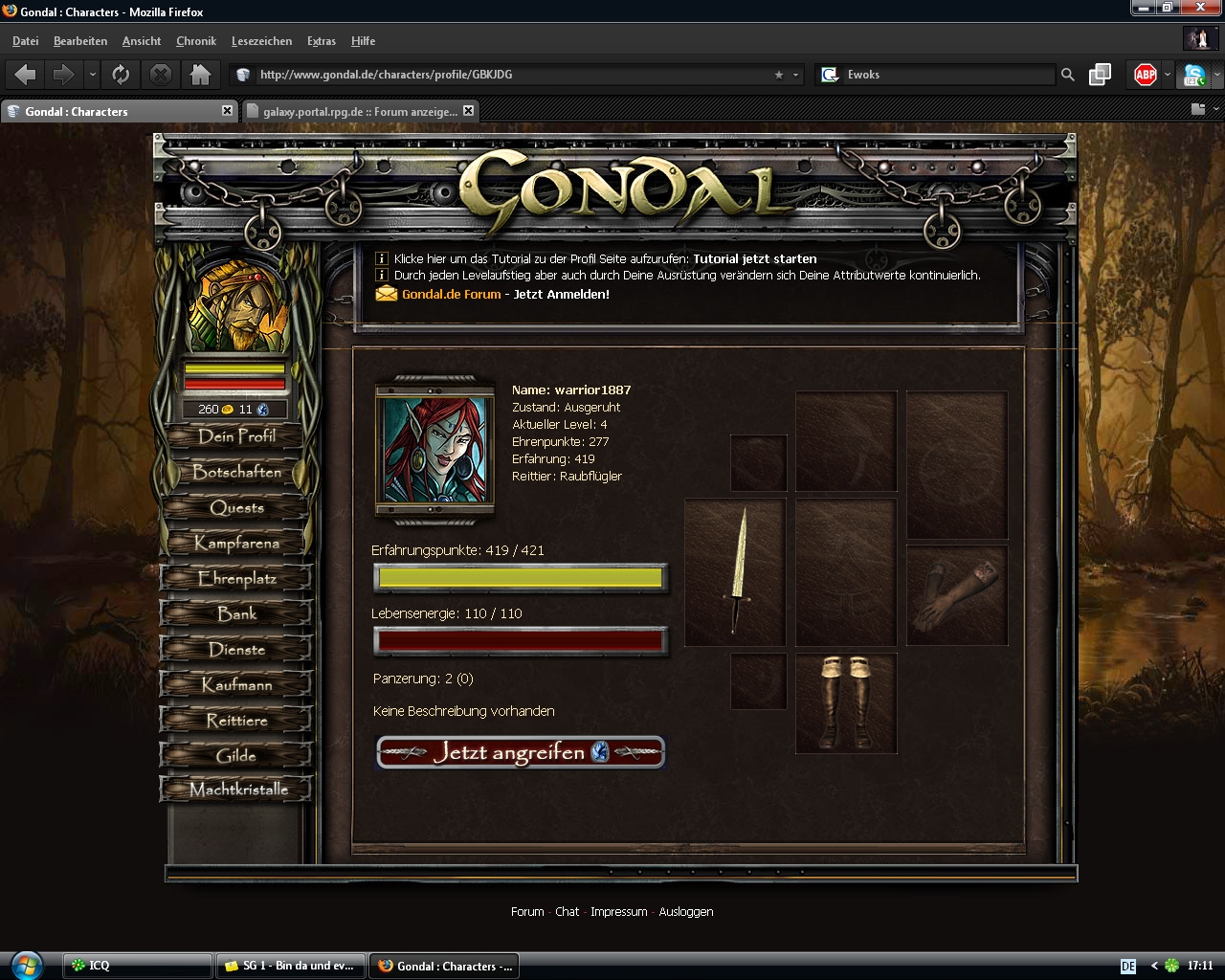The height and width of the screenshot is (980, 1225).
Task: Click the gloves equipment slot
Action: click(956, 594)
